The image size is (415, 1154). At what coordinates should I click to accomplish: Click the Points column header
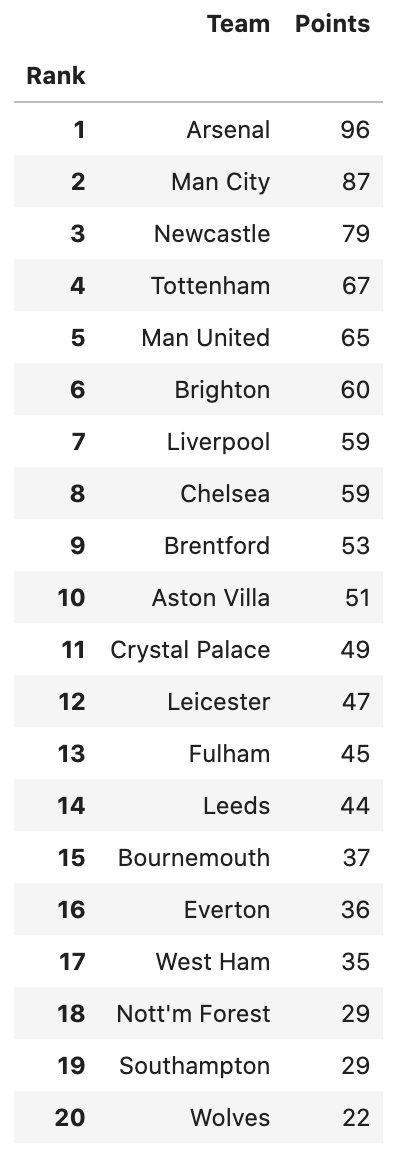tap(333, 24)
